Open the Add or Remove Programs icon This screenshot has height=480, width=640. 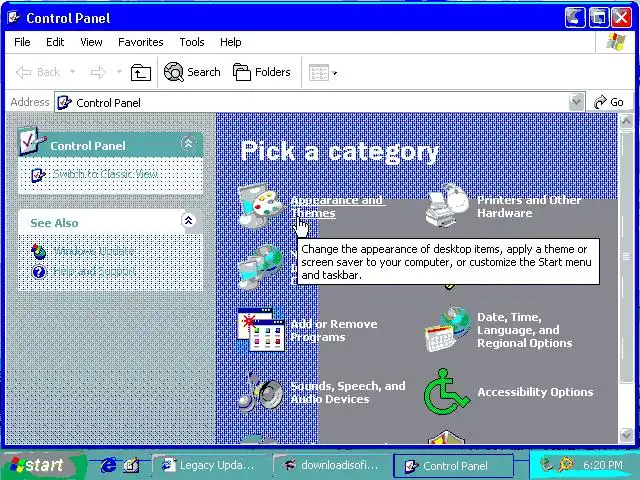[x=261, y=330]
